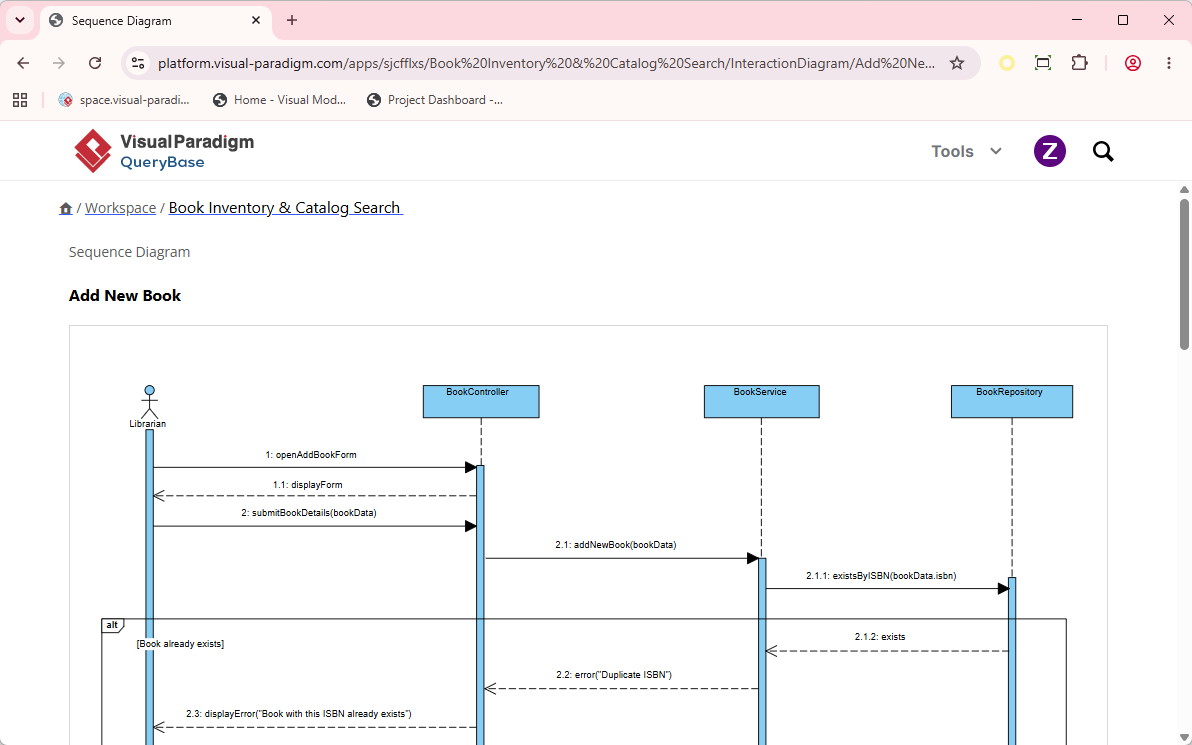Maximize the browser window
This screenshot has height=745, width=1192.
[1123, 21]
